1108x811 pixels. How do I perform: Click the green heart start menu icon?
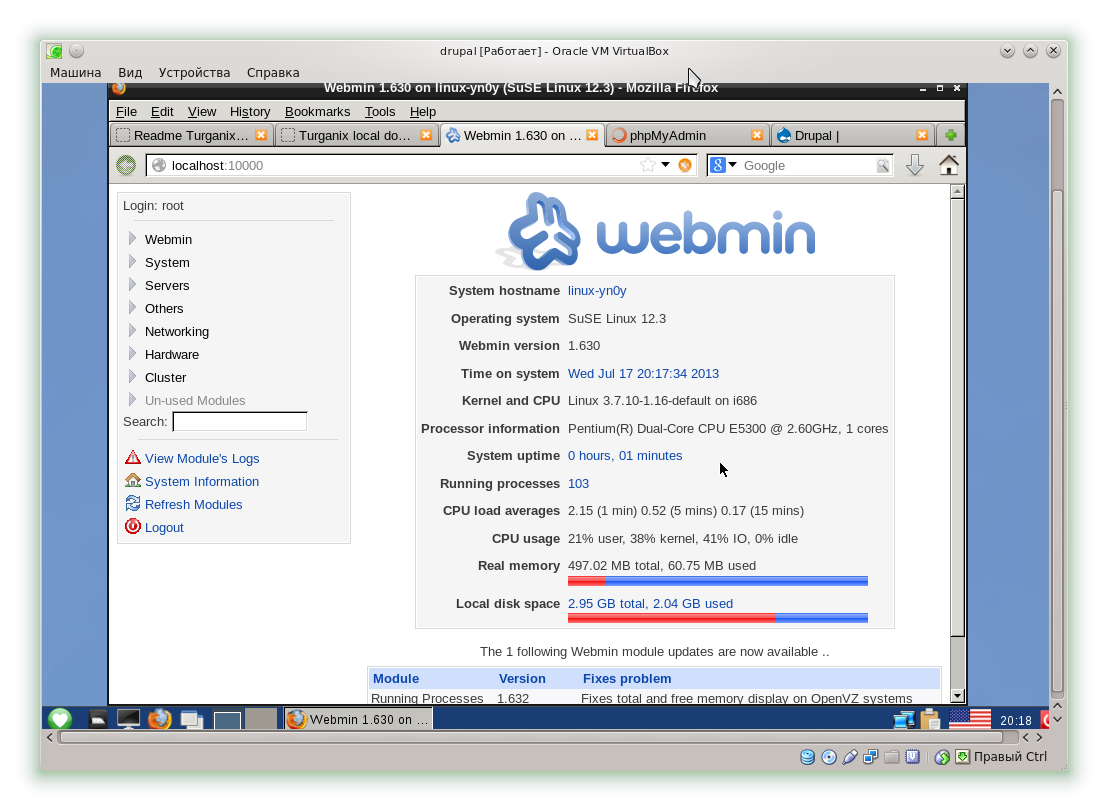pyautogui.click(x=60, y=719)
